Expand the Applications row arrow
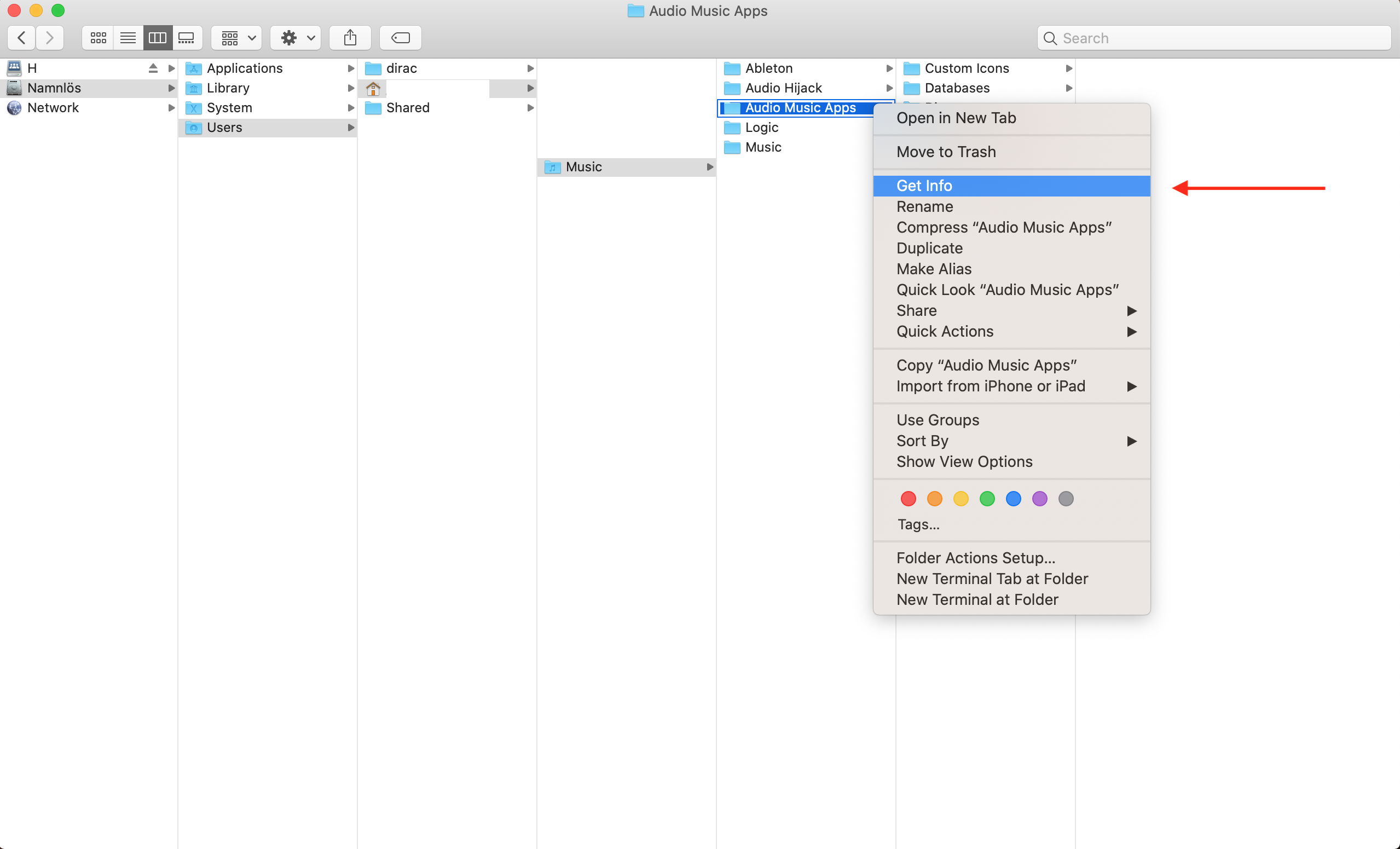1400x849 pixels. (x=351, y=68)
